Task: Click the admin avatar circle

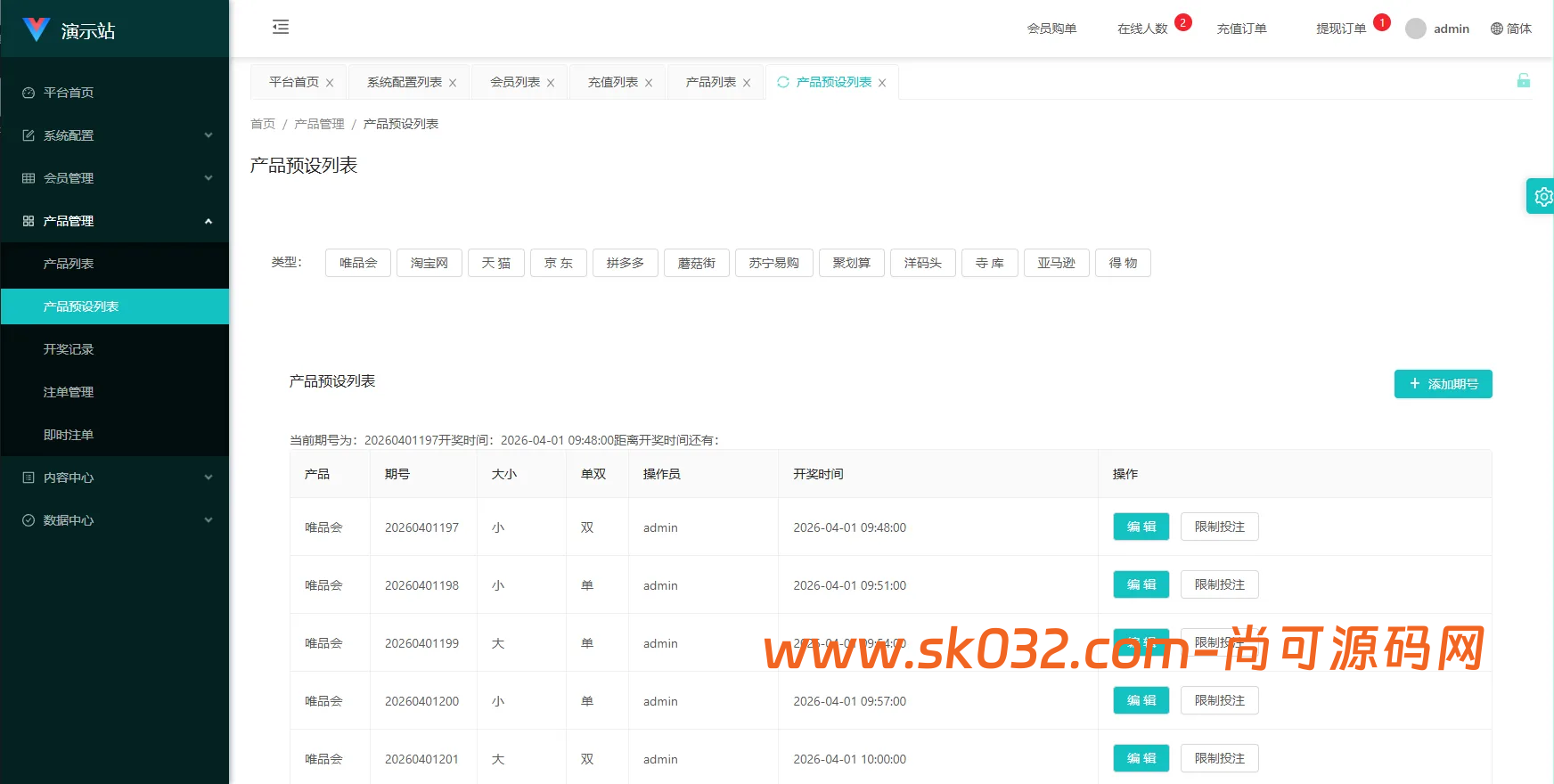Action: (x=1416, y=29)
